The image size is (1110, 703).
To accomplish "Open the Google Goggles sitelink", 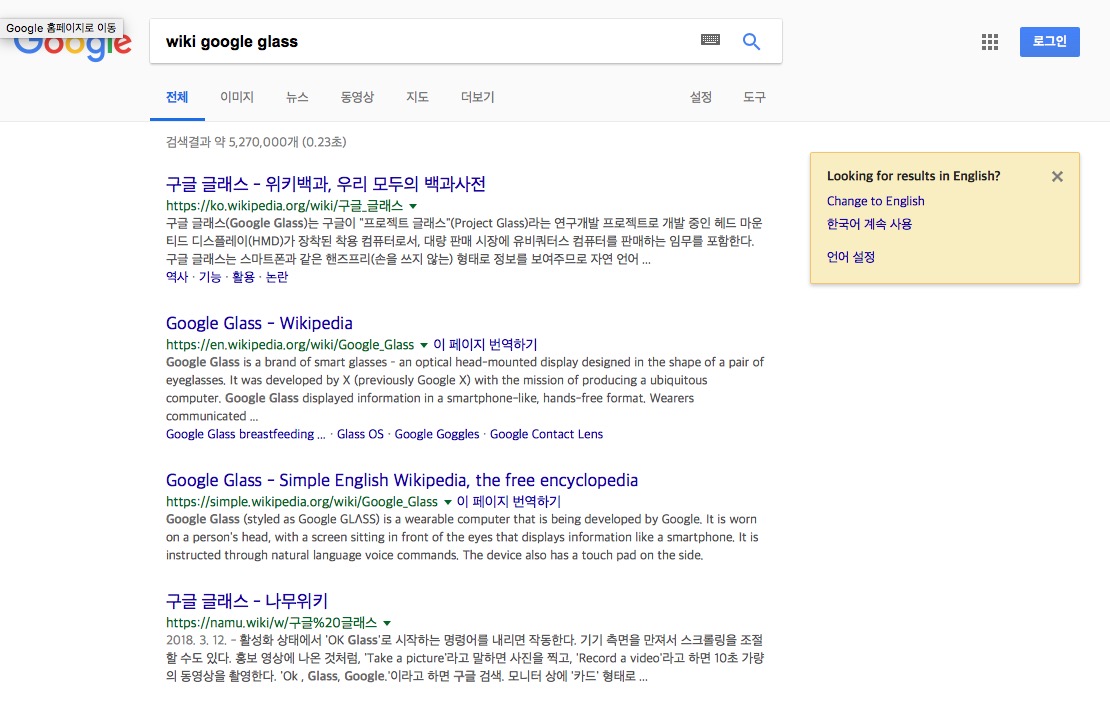I will click(437, 434).
